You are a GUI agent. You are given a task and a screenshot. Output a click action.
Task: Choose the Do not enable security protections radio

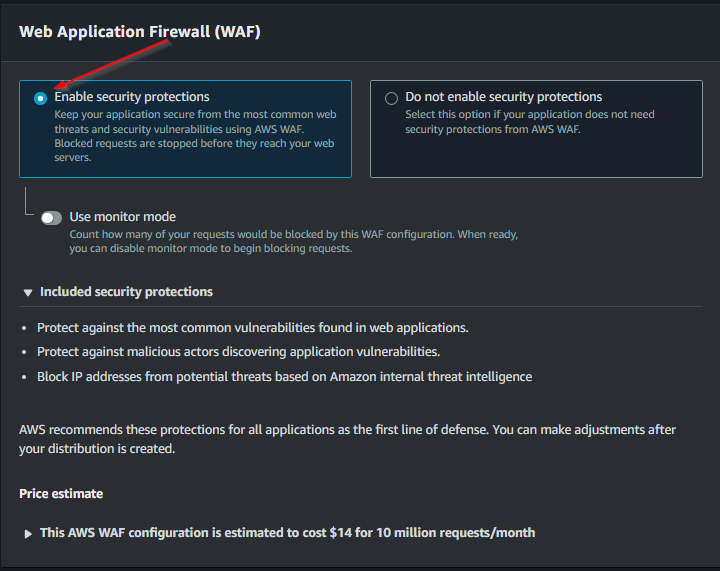coord(391,98)
